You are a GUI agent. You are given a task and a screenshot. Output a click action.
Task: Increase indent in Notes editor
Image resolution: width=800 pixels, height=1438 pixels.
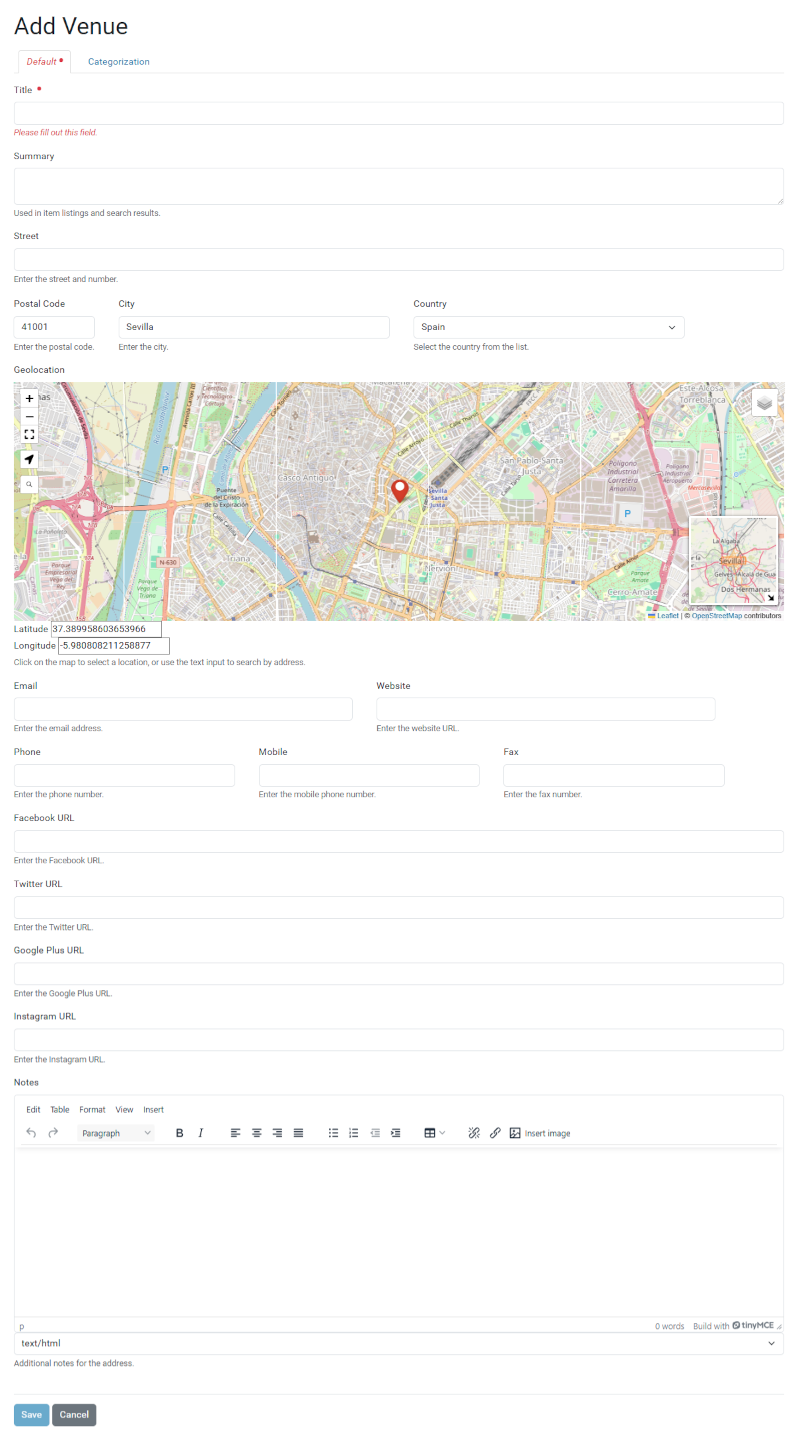pyautogui.click(x=396, y=1133)
